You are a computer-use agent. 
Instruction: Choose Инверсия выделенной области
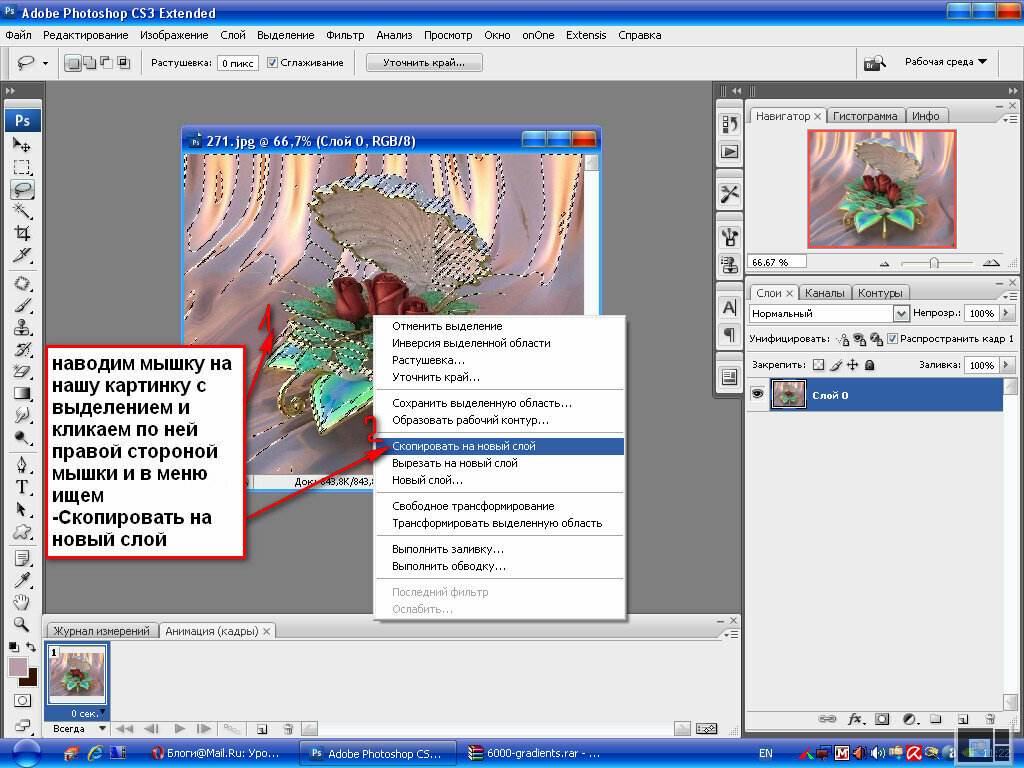(500, 343)
